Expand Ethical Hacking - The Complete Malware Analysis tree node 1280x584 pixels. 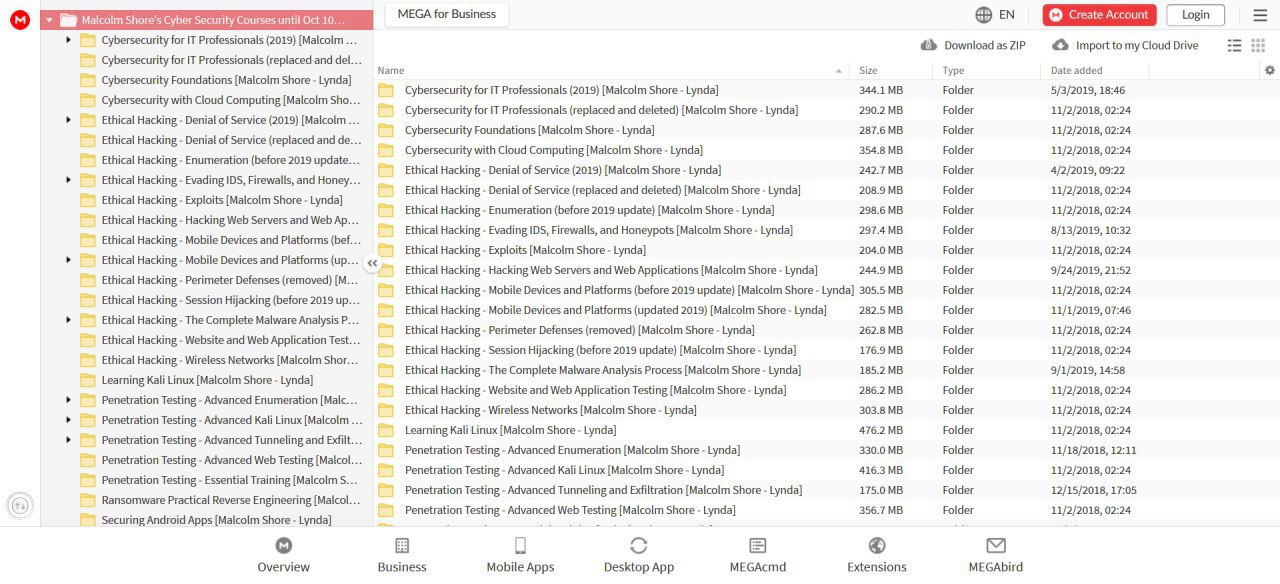pyautogui.click(x=68, y=320)
